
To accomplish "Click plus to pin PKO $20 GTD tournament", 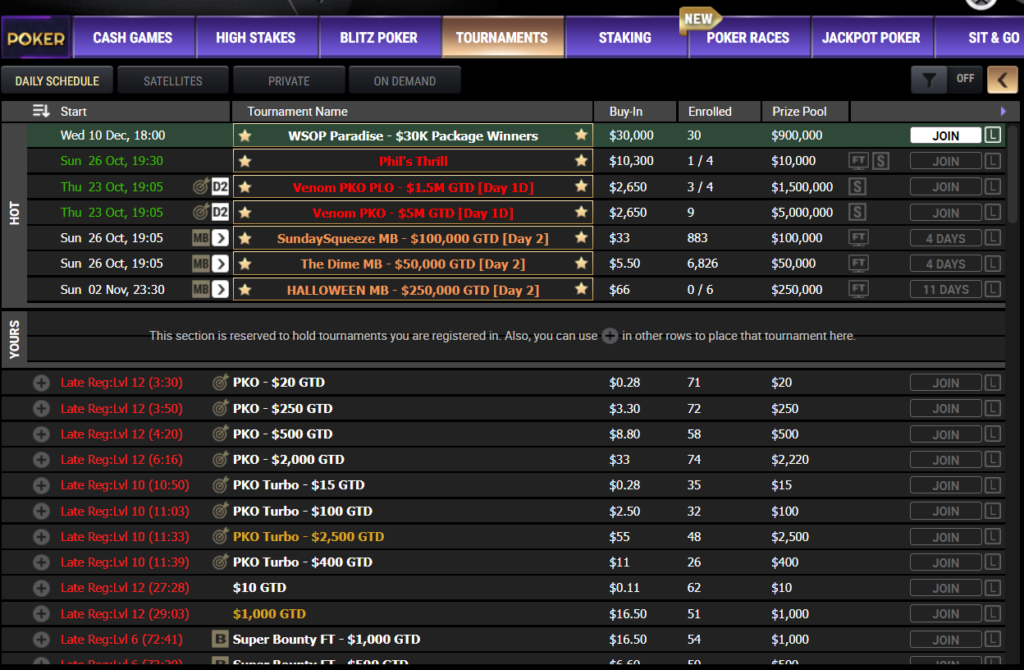I will 40,382.
